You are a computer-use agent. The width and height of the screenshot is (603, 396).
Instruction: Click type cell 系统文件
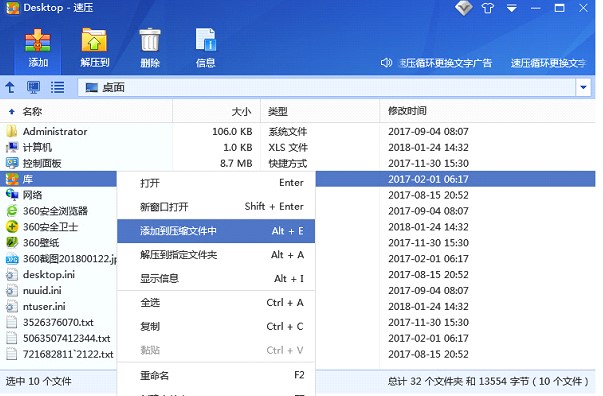point(288,131)
